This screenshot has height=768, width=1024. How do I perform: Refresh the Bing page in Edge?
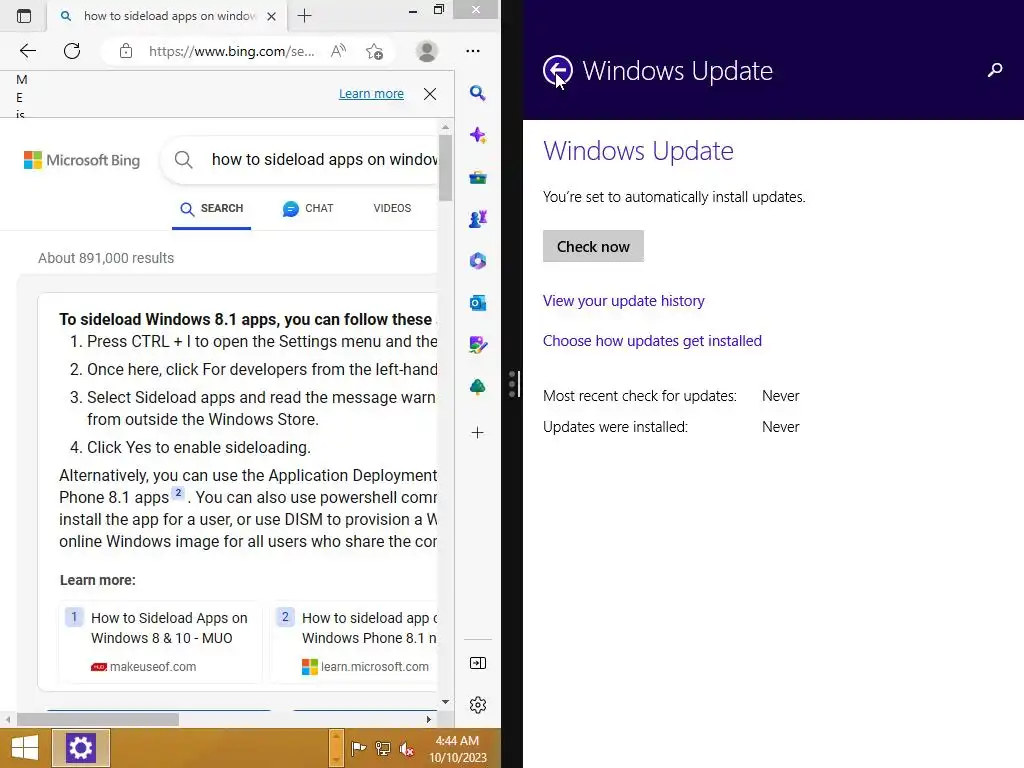72,51
